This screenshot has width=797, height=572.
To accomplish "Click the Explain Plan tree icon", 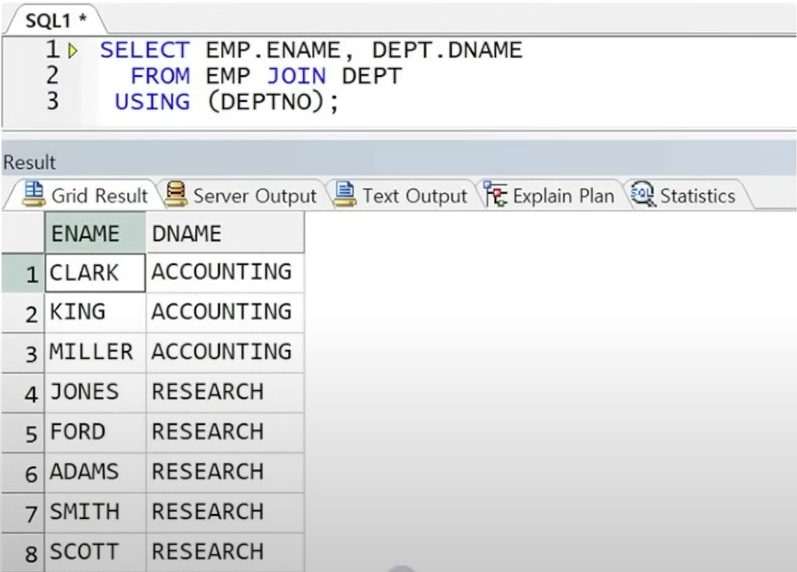I will (495, 194).
